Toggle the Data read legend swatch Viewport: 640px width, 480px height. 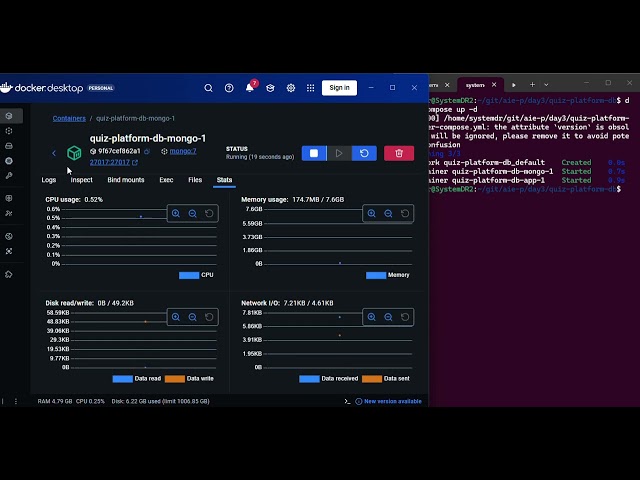[122, 379]
